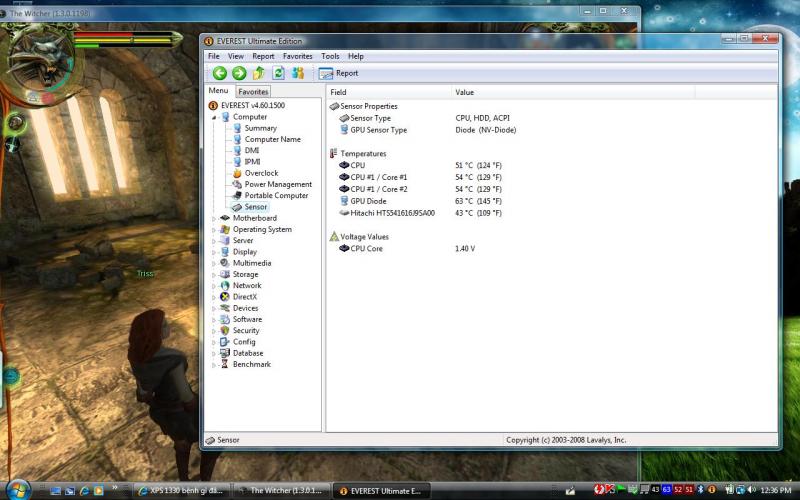Screen dimensions: 800x500
Task: Click the green Back arrow toolbar icon
Action: [219, 73]
